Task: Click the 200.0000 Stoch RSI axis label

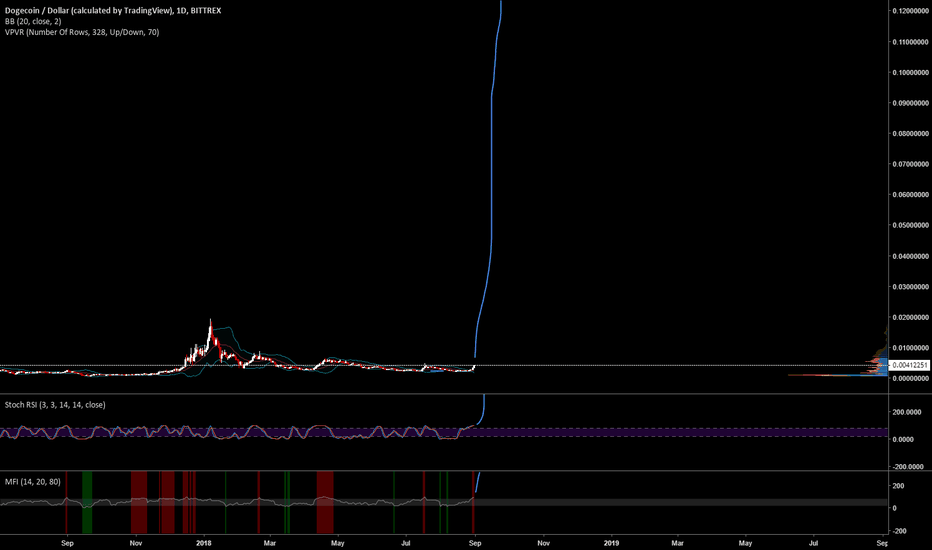Action: point(907,412)
